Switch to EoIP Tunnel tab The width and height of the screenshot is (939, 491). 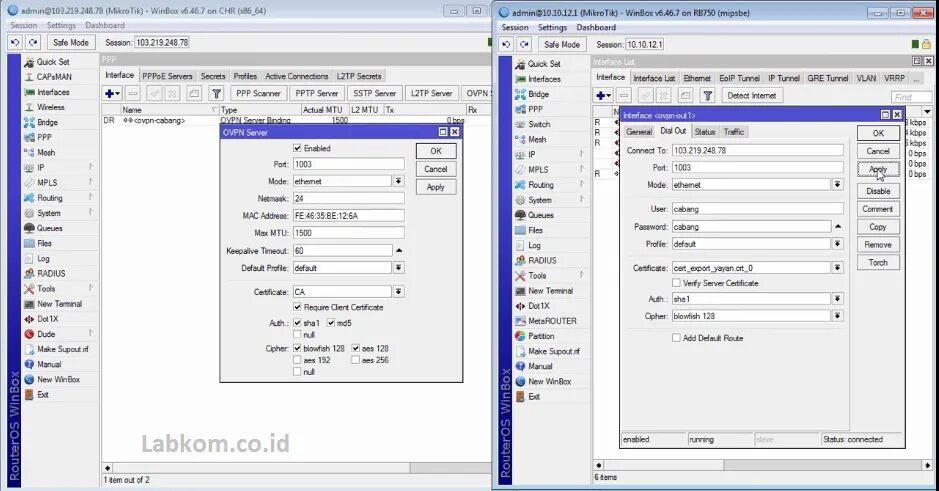tap(739, 78)
